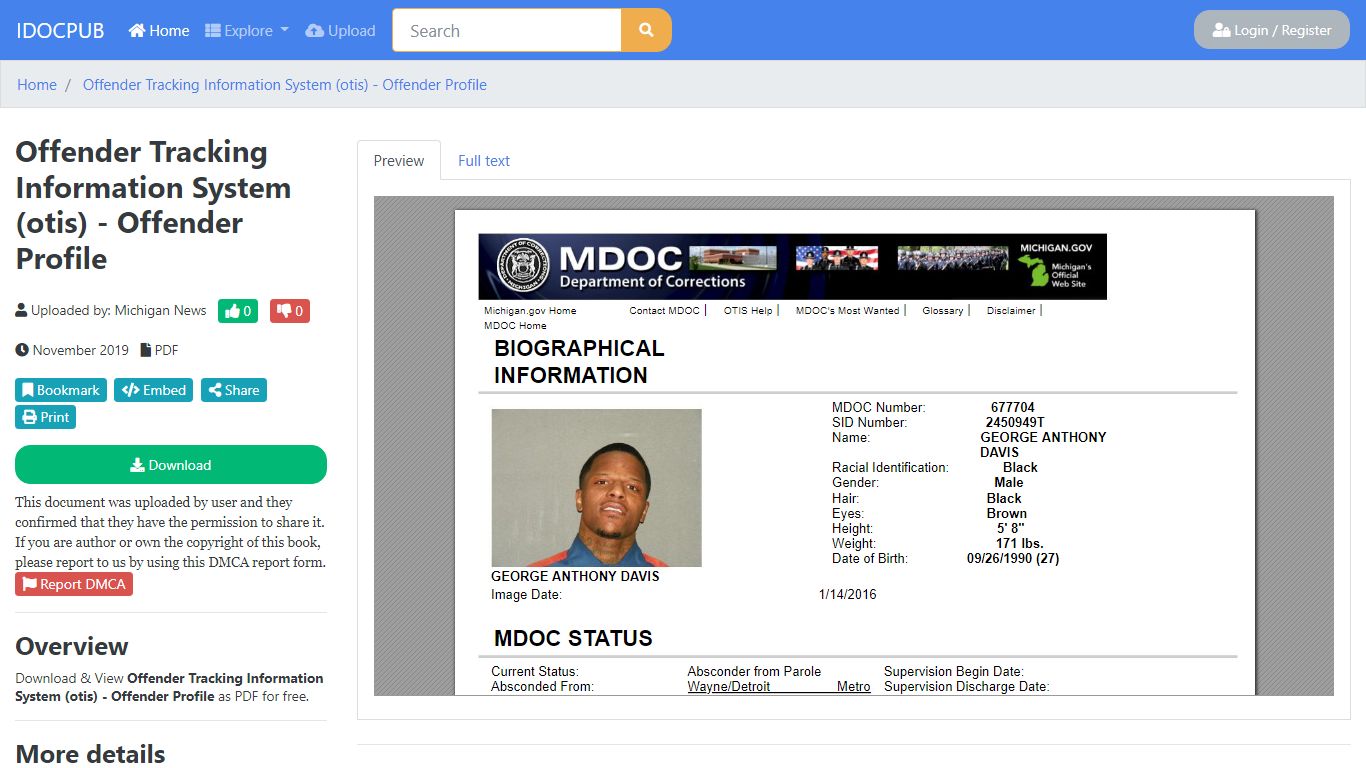
Task: Click the Image Date value 1/14/2016
Action: (x=847, y=594)
